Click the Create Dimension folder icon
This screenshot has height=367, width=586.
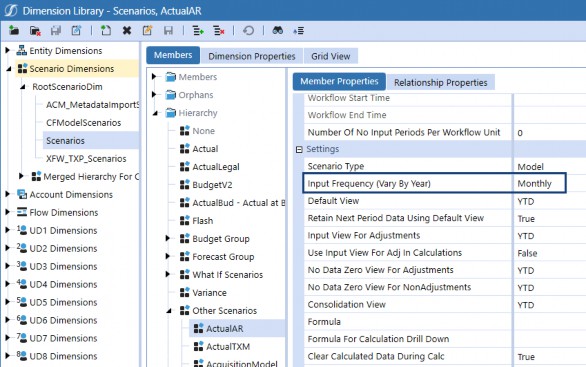pos(14,30)
